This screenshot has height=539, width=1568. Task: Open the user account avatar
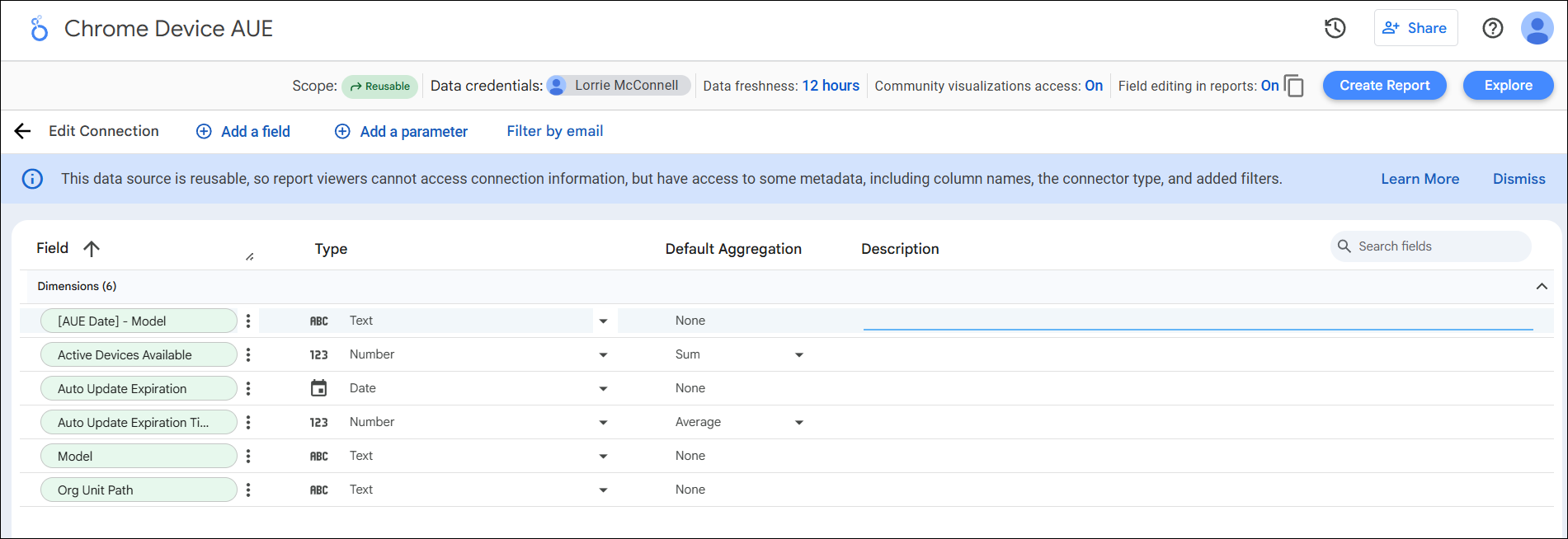point(1537,28)
